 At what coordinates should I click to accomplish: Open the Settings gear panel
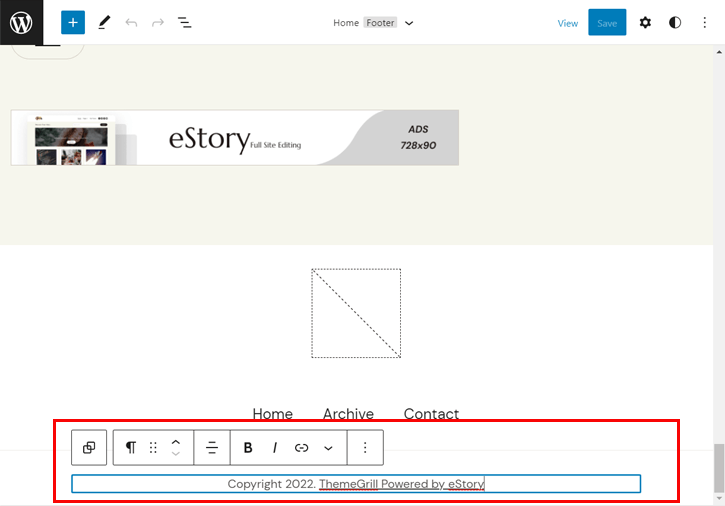click(645, 22)
